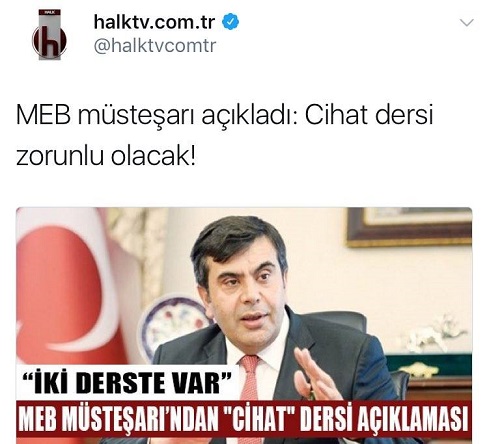Click the "İKİ DERSTE VAR" caption box
The width and height of the screenshot is (487, 444).
[128, 383]
